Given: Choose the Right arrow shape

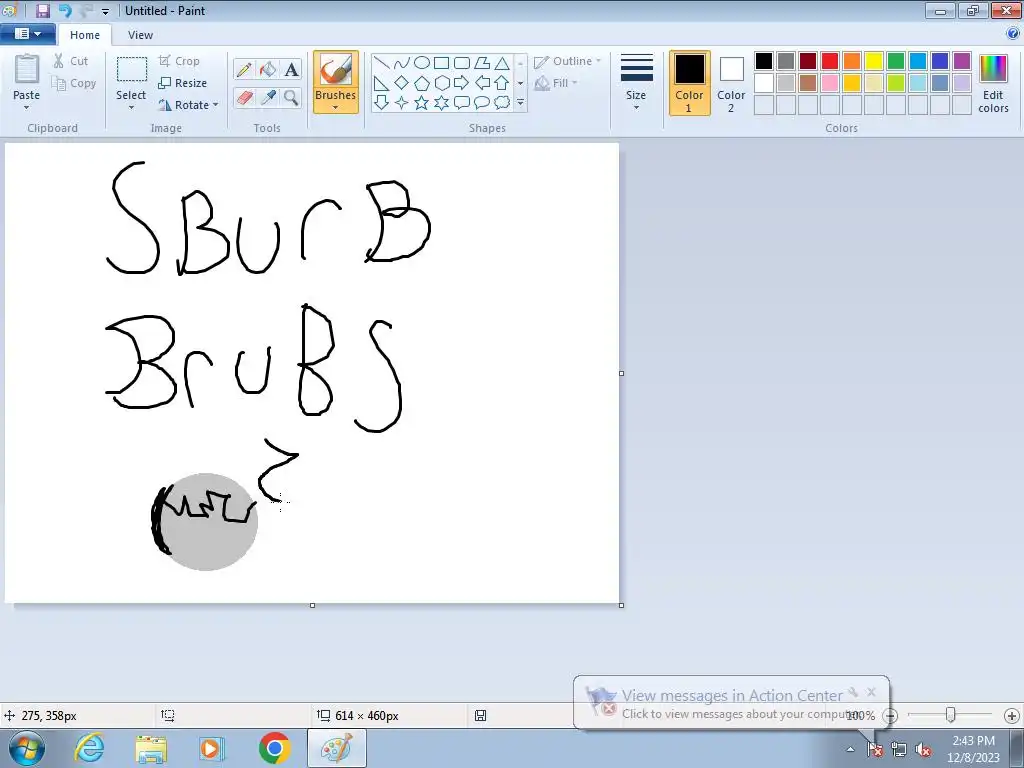Looking at the screenshot, I should click(462, 83).
